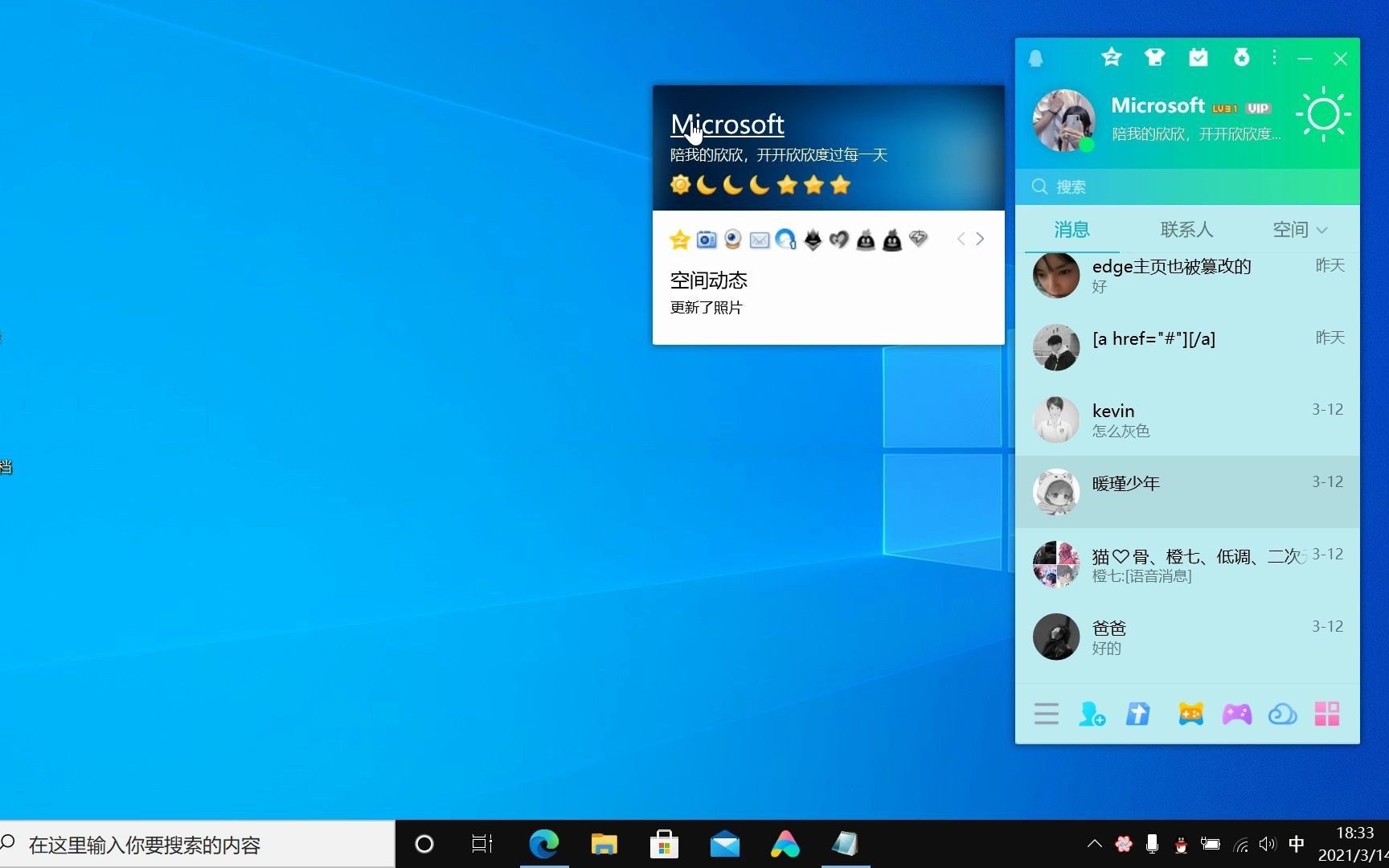Click the QQ penguin logo in title bar
Viewport: 1389px width, 868px height.
point(1036,58)
